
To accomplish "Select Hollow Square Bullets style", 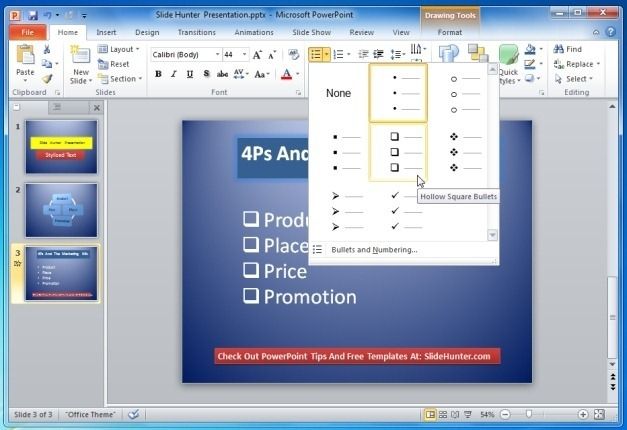I will (398, 152).
